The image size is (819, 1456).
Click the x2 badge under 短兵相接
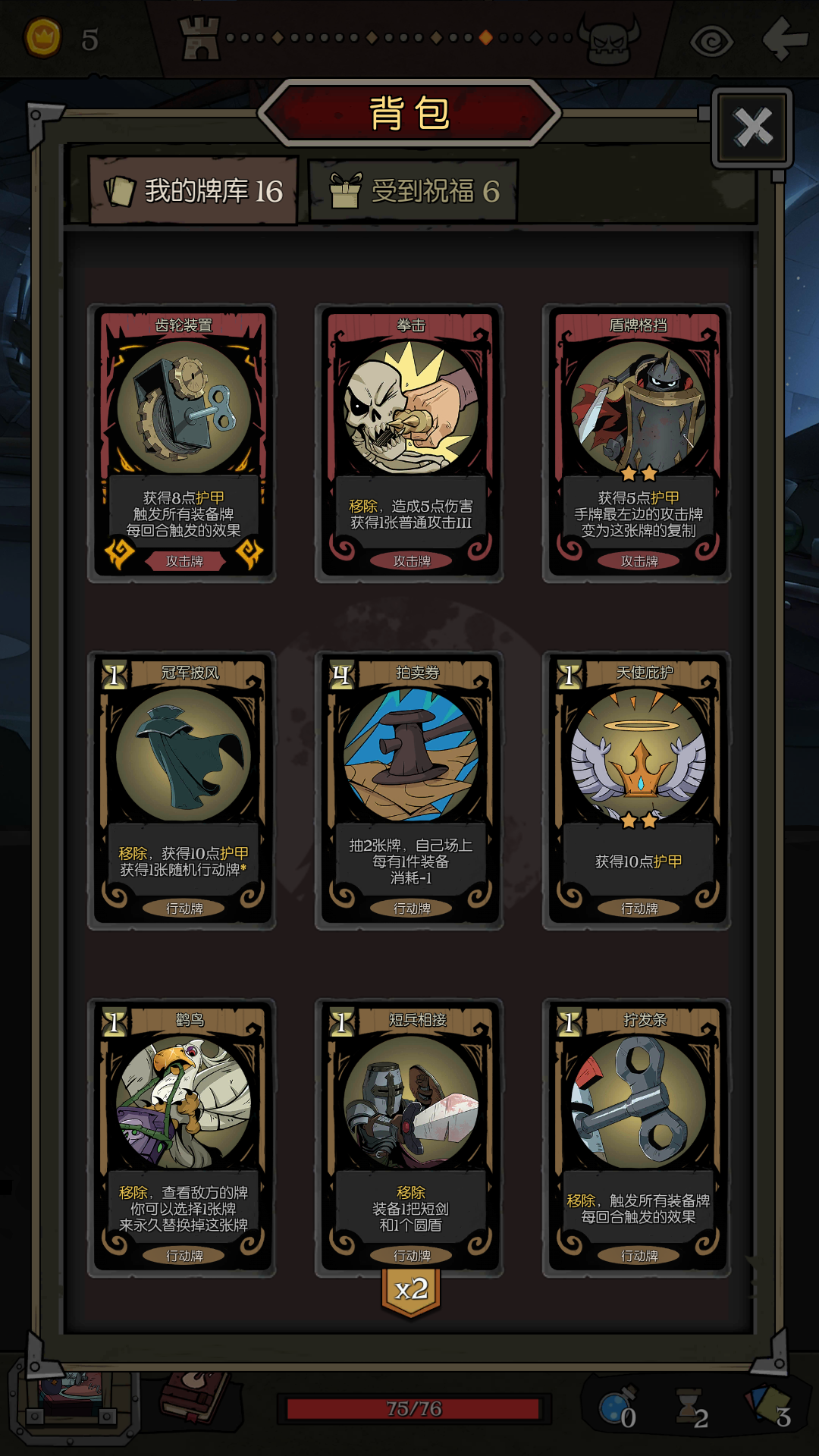(x=411, y=1291)
